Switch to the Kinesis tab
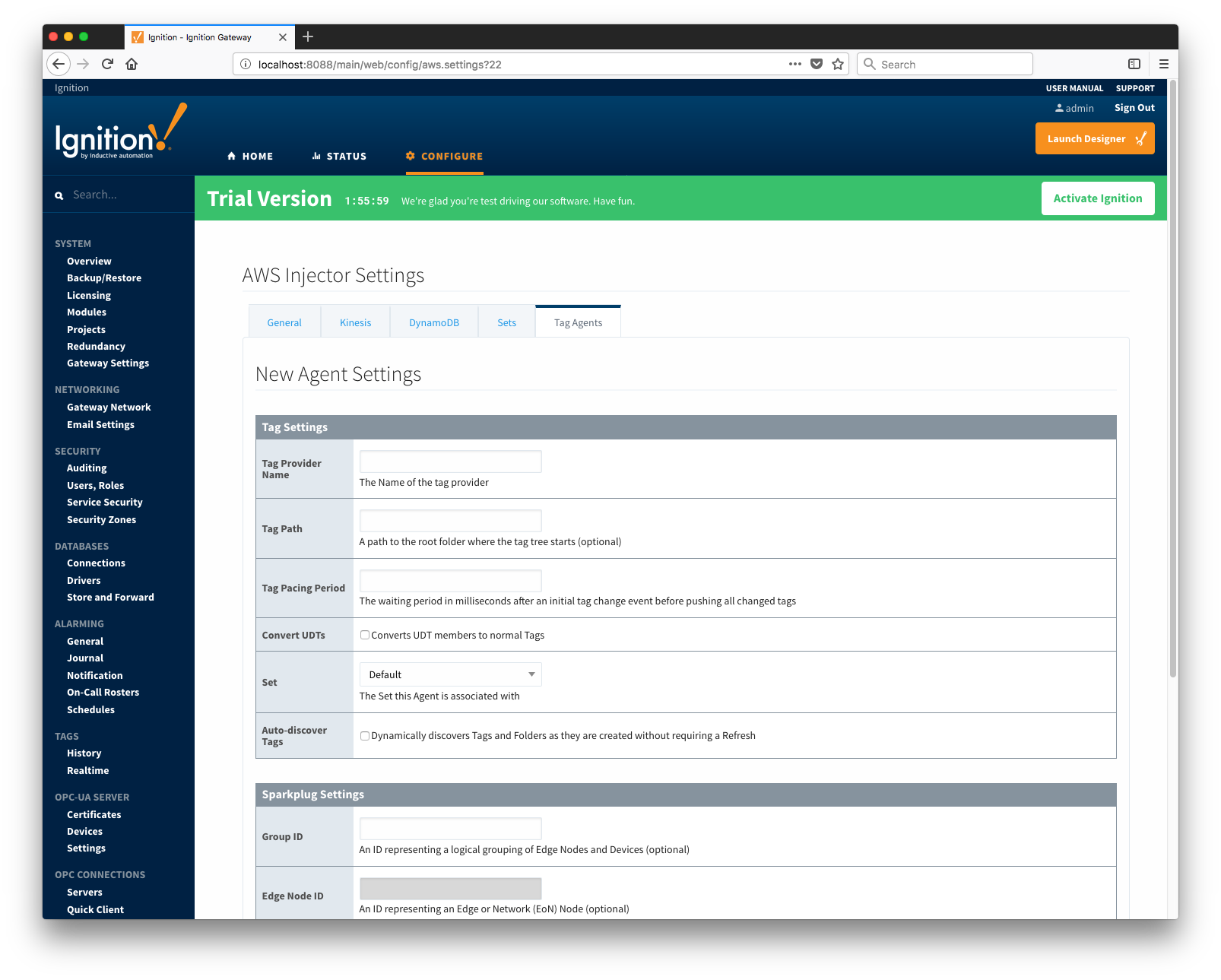Screen dimensions: 1221x980 (355, 322)
